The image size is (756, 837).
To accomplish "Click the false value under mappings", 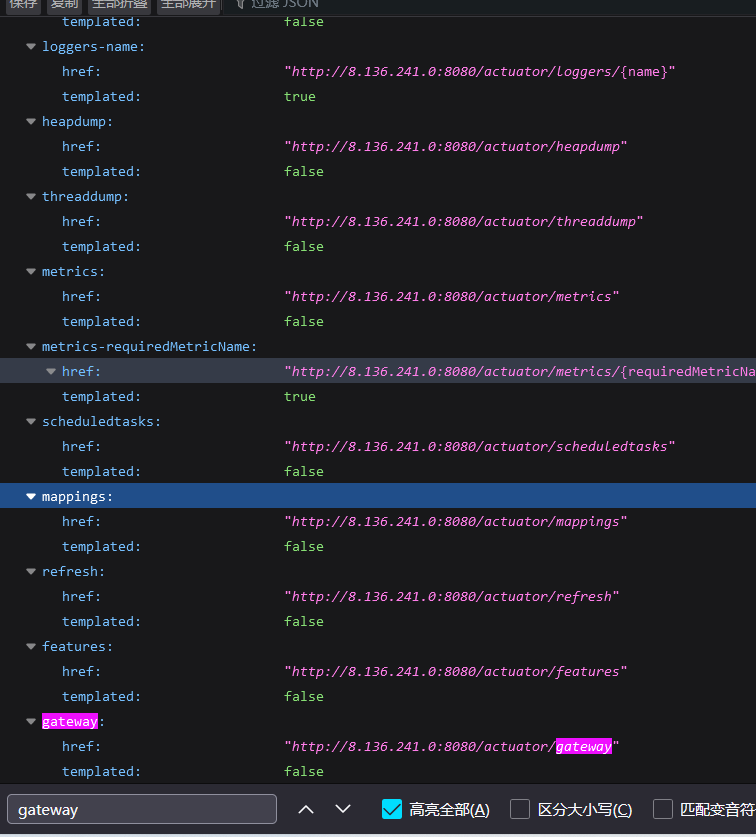I will [304, 547].
